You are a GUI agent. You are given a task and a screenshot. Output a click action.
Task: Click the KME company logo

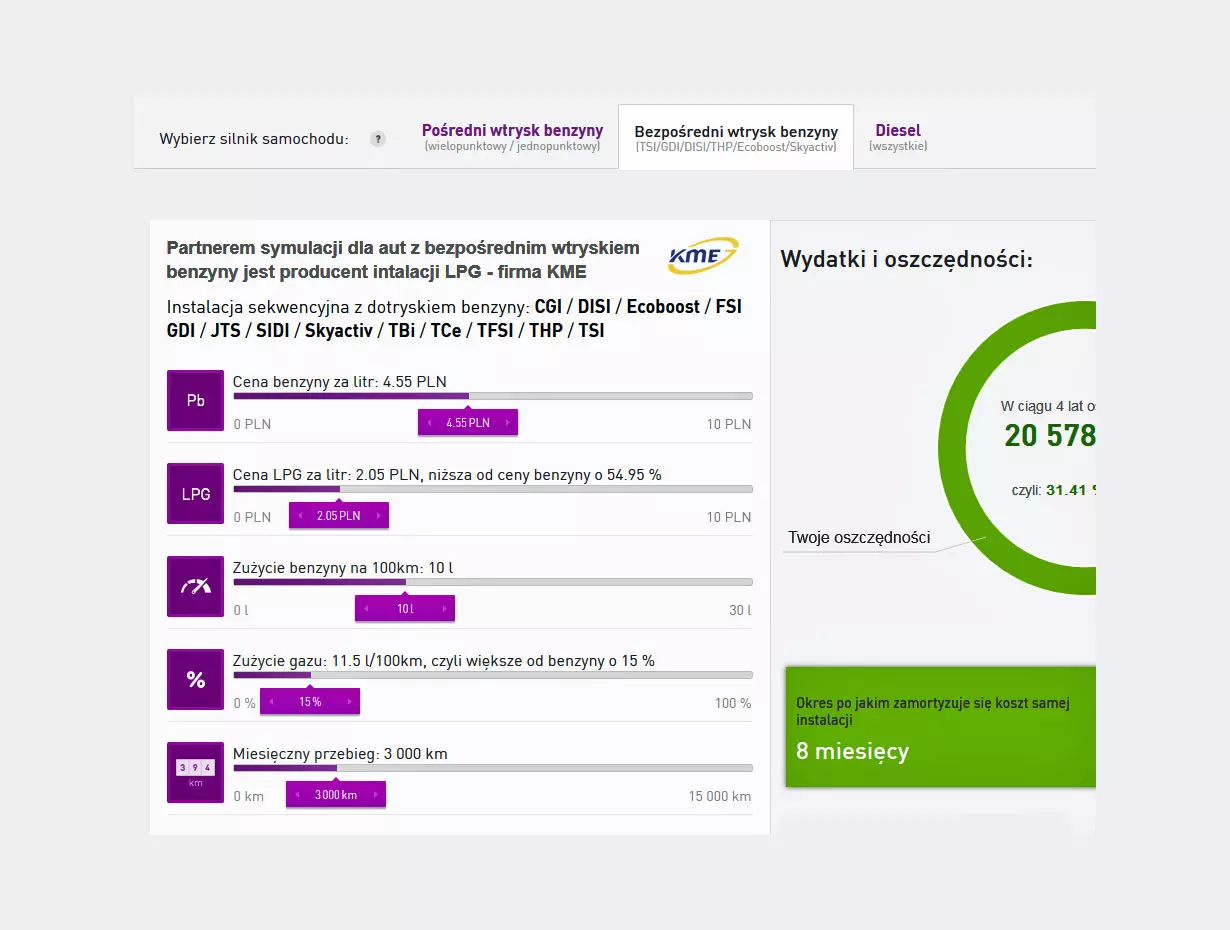[x=702, y=256]
